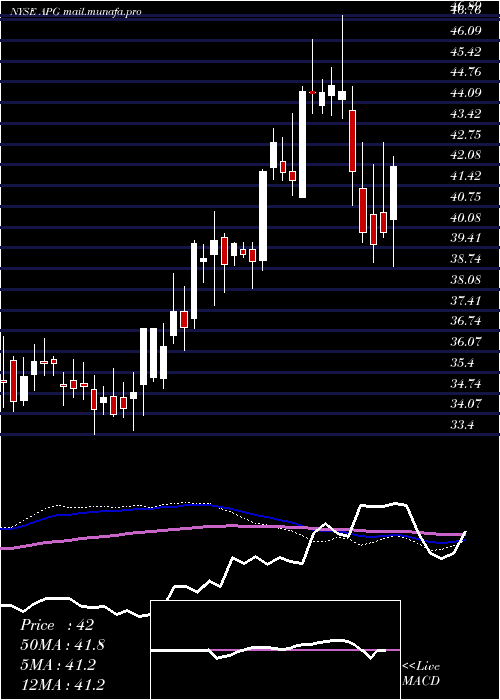
Task: Select the latest white candlestick on the right
Action: click(x=393, y=192)
